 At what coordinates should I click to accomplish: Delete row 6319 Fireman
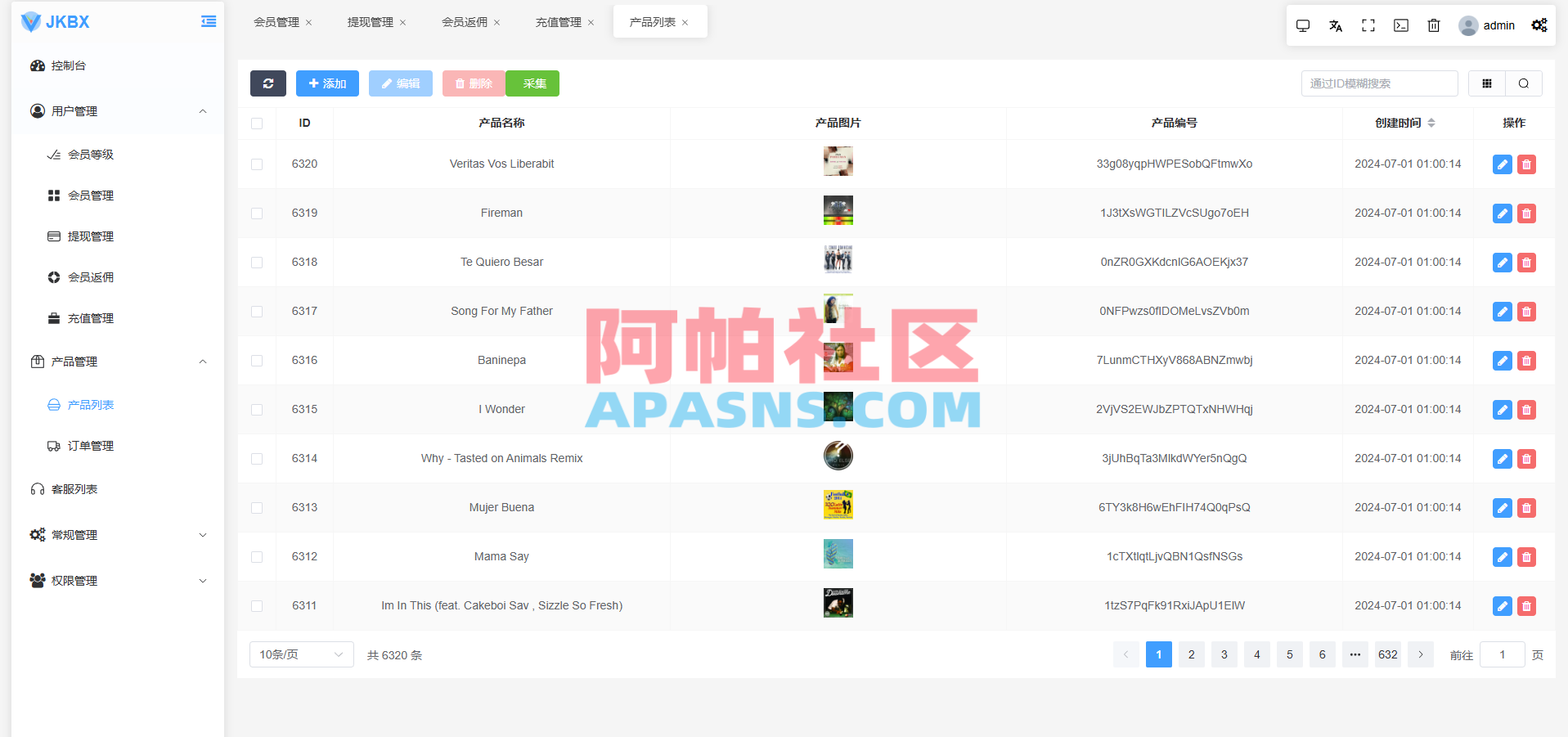pyautogui.click(x=1526, y=213)
